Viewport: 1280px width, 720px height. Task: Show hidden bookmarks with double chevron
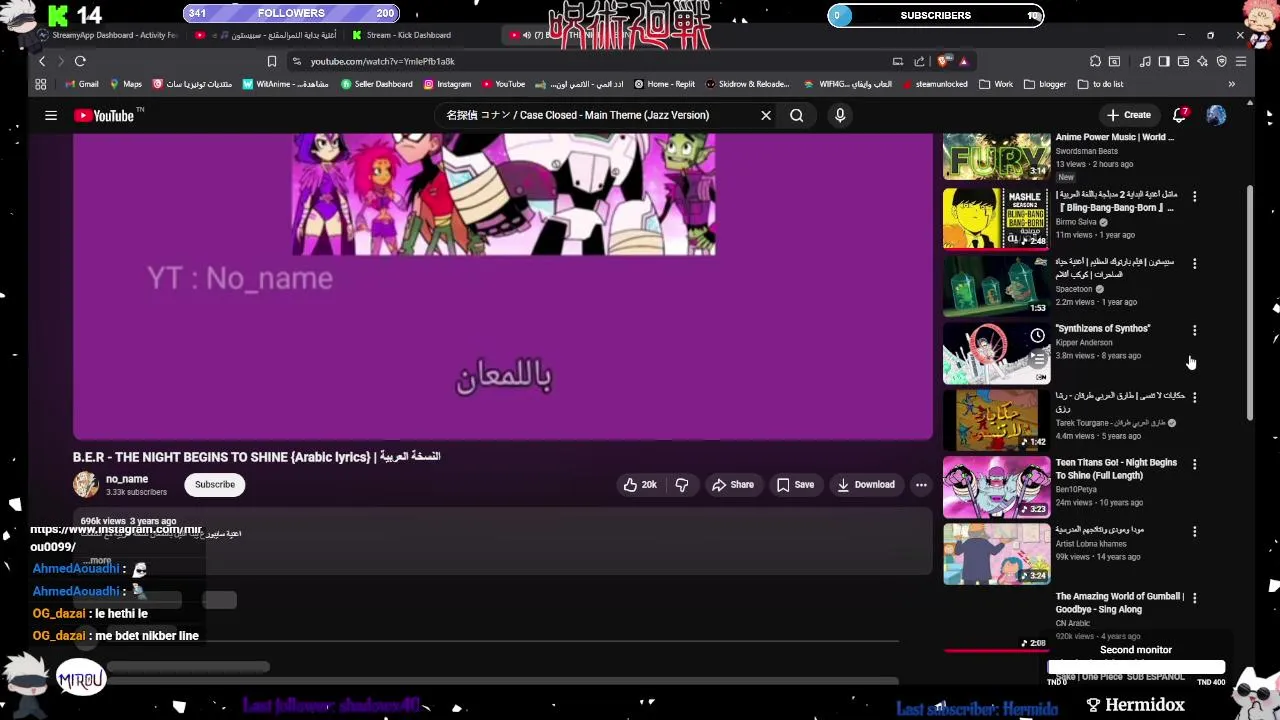pyautogui.click(x=1232, y=84)
